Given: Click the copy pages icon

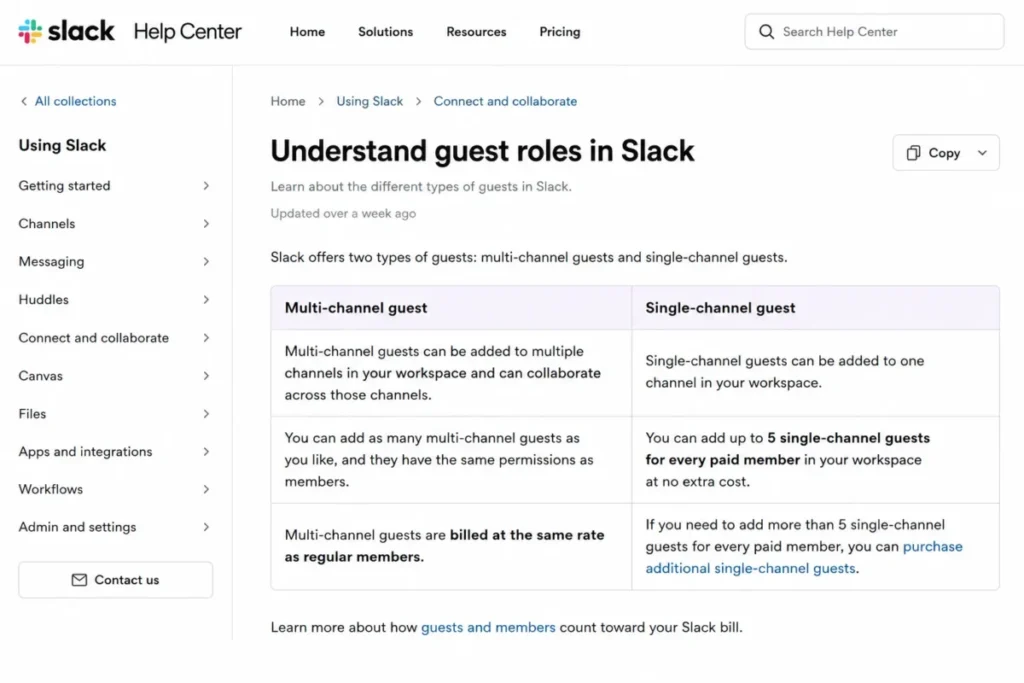Looking at the screenshot, I should pyautogui.click(x=913, y=153).
